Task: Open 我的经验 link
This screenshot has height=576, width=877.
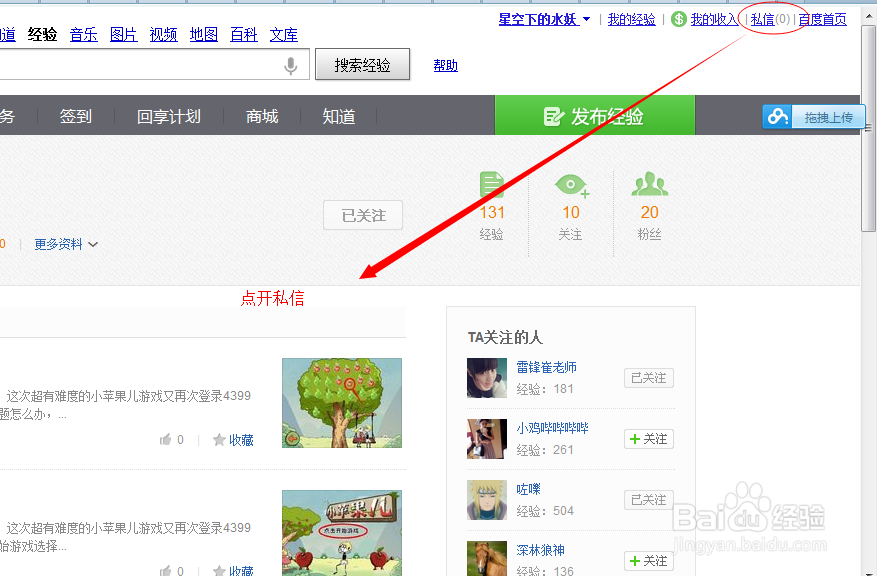Action: click(x=631, y=20)
